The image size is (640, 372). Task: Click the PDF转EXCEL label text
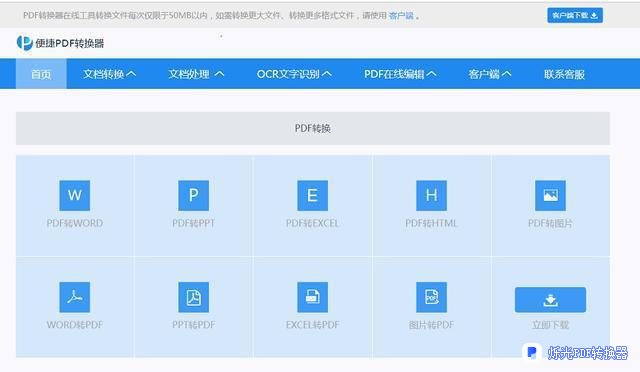click(313, 223)
